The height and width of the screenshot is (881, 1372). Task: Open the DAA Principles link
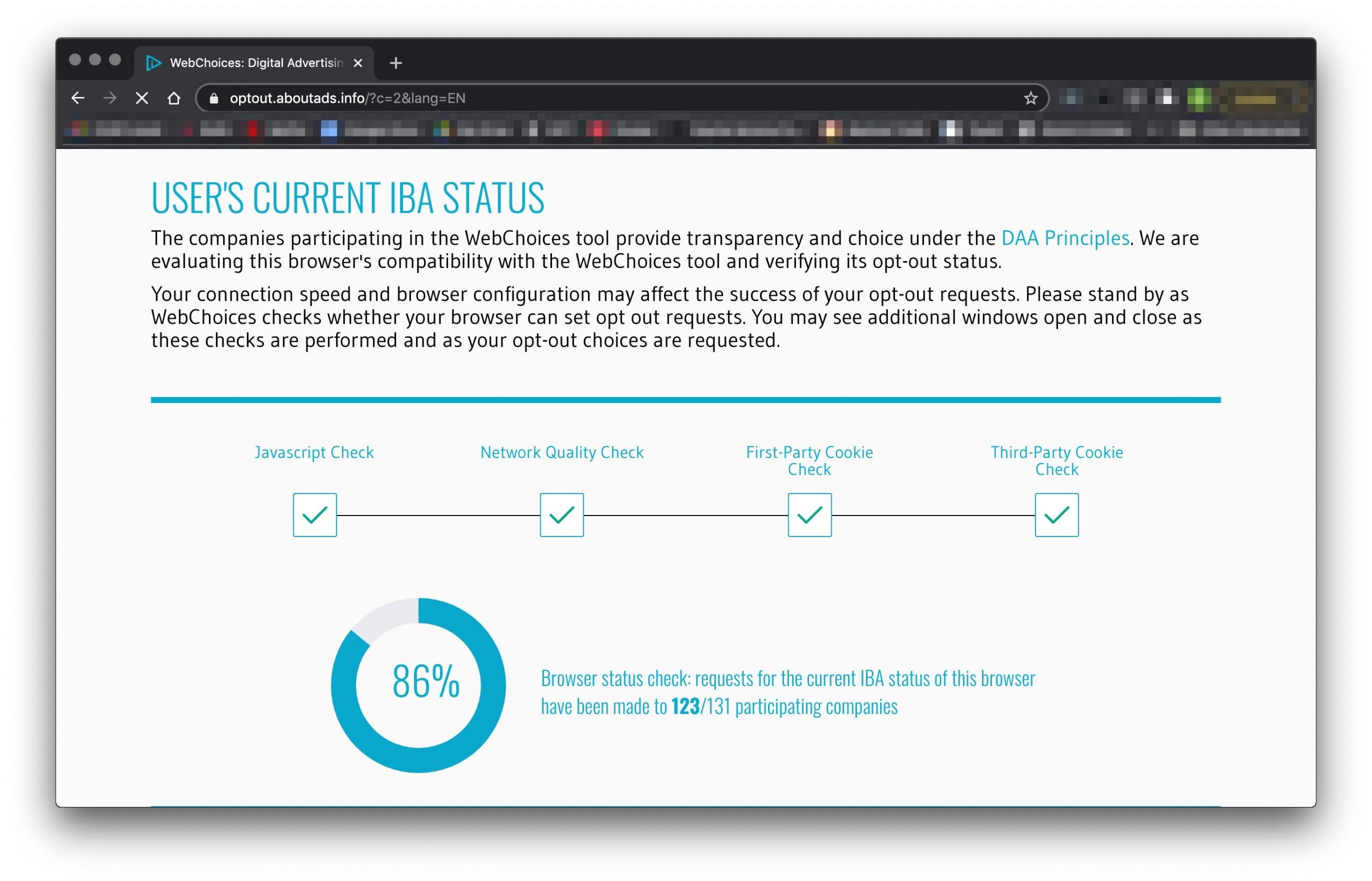point(1065,238)
